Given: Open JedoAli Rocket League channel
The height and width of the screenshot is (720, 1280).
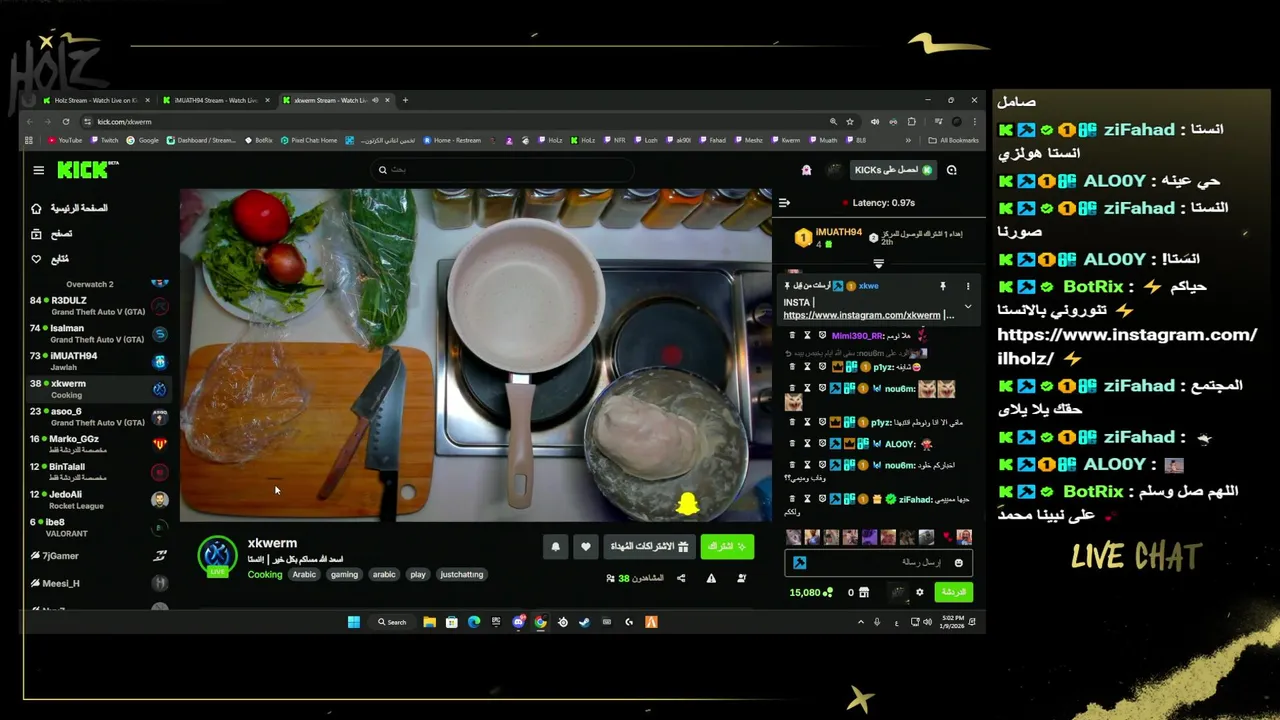Looking at the screenshot, I should pos(98,499).
